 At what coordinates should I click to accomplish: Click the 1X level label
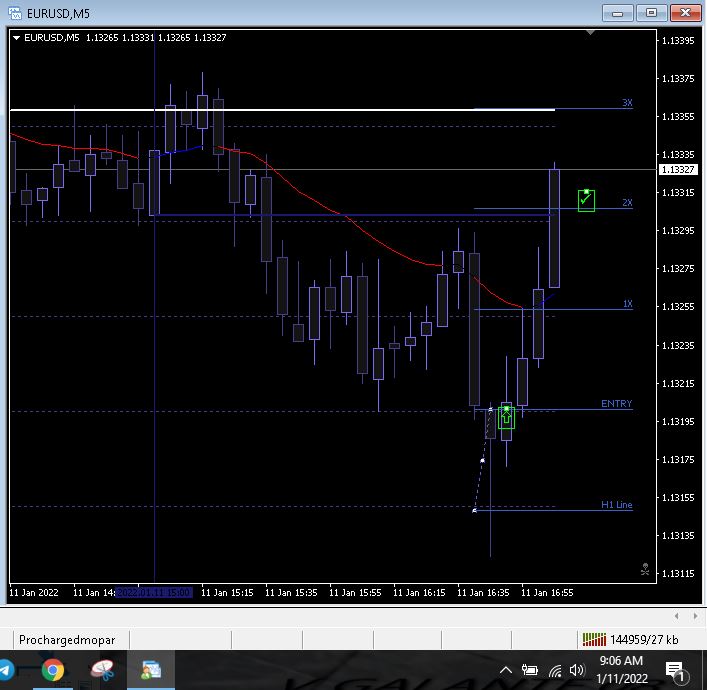(628, 304)
